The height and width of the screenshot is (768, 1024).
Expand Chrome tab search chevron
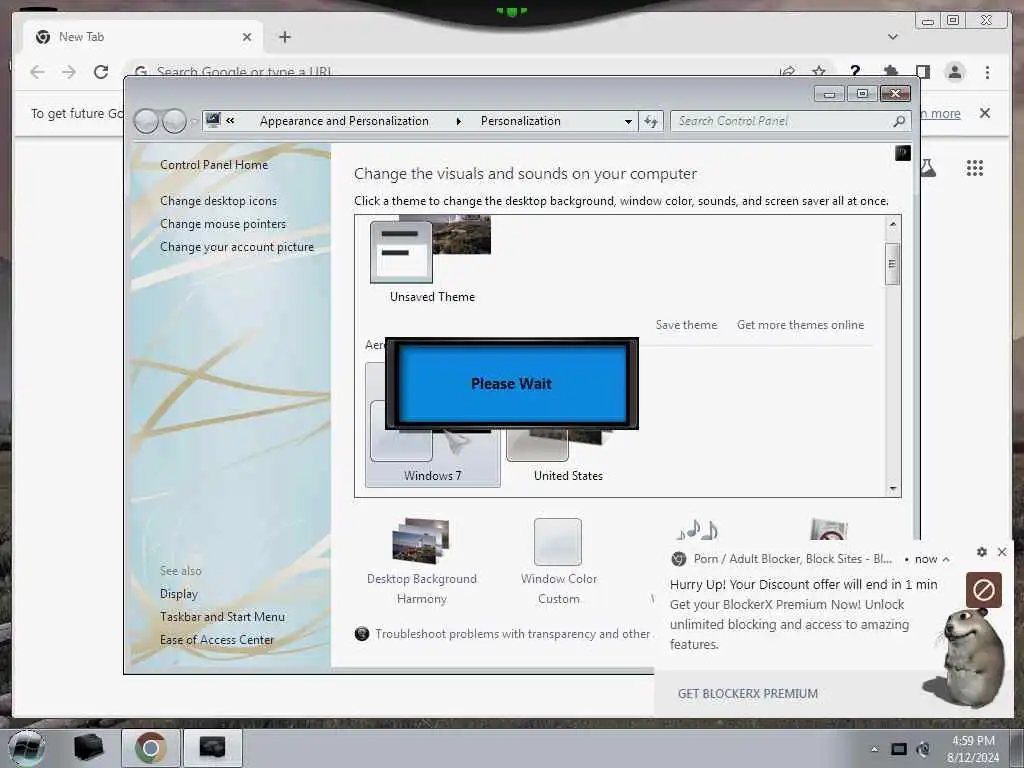(x=893, y=37)
